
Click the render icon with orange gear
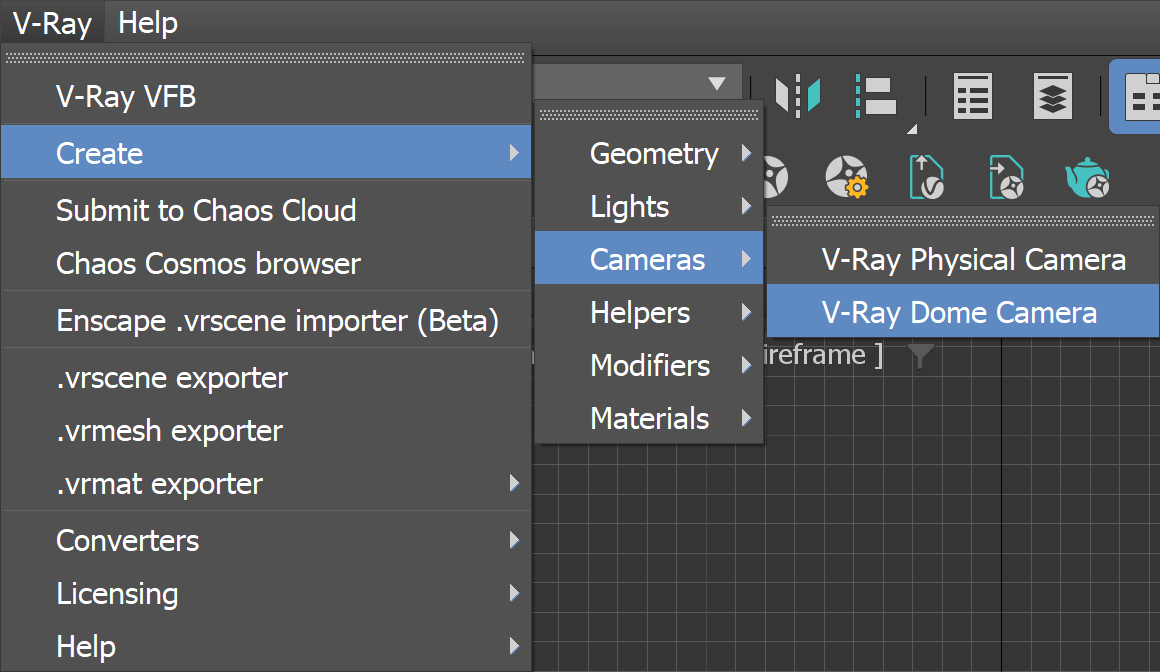tap(846, 177)
